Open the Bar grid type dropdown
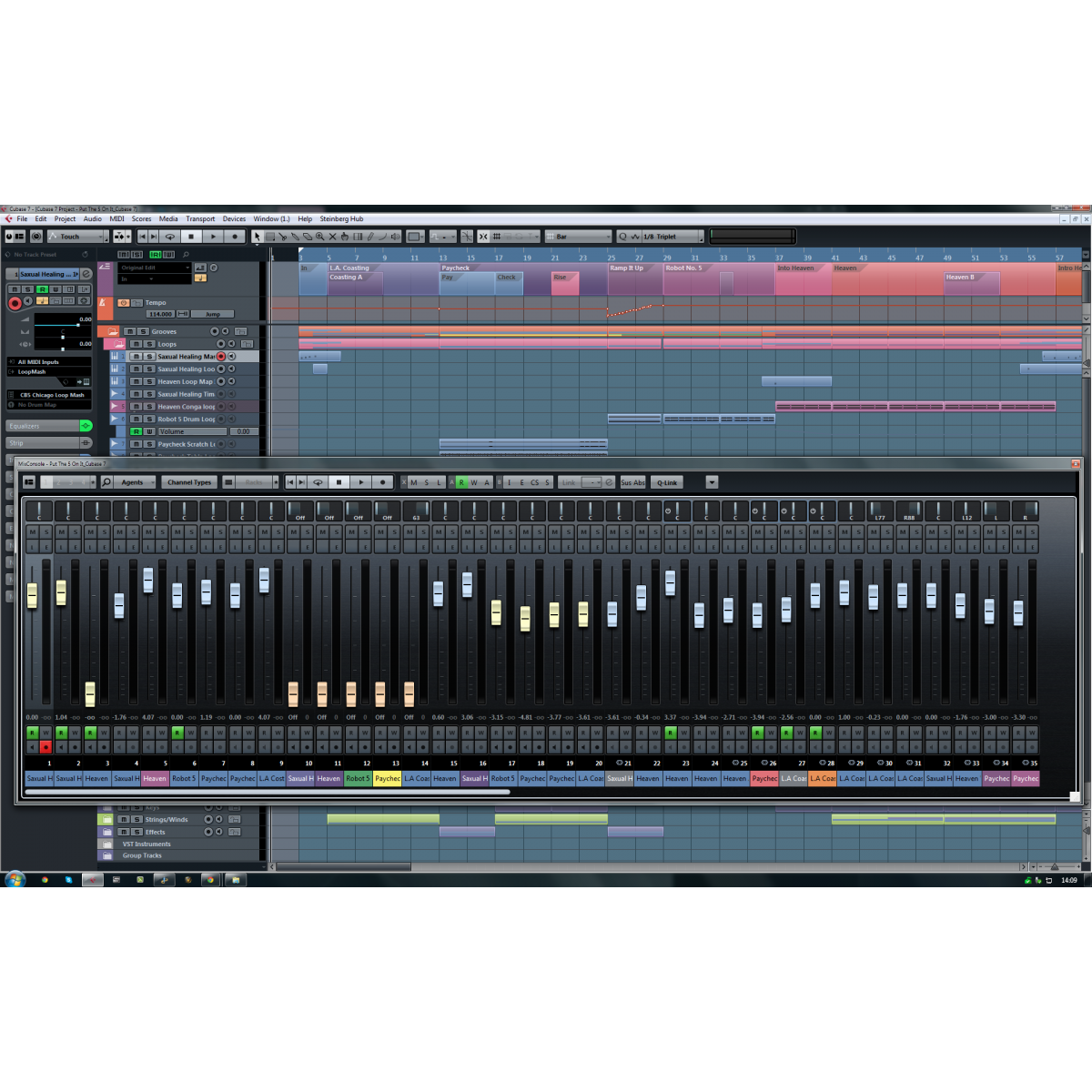The width and height of the screenshot is (1092, 1092). click(x=579, y=237)
